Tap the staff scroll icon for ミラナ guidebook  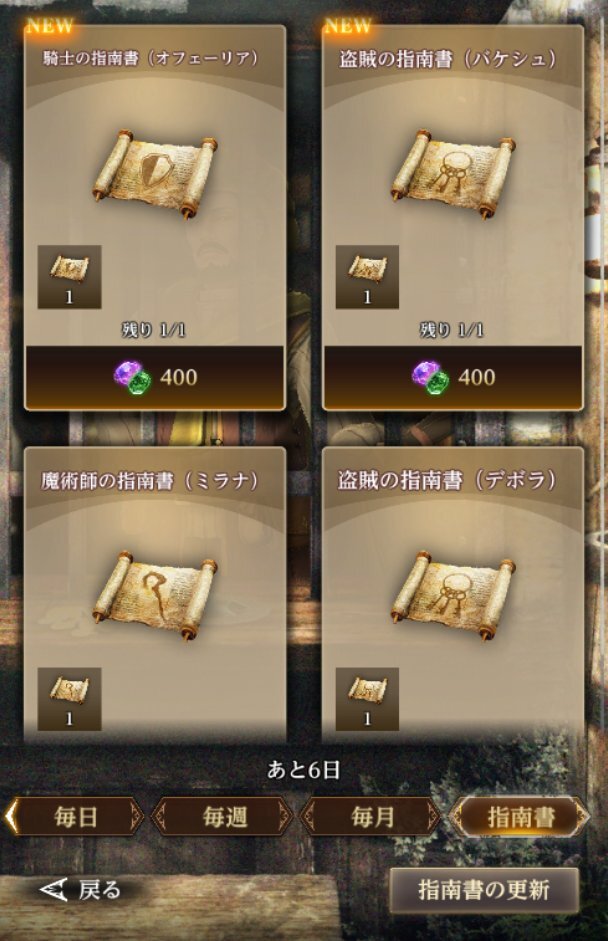pos(154,597)
